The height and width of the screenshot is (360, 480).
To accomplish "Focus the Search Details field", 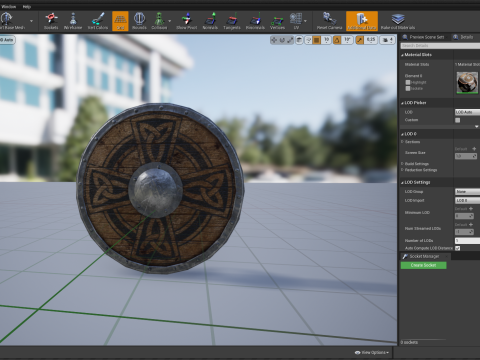I will [440, 46].
